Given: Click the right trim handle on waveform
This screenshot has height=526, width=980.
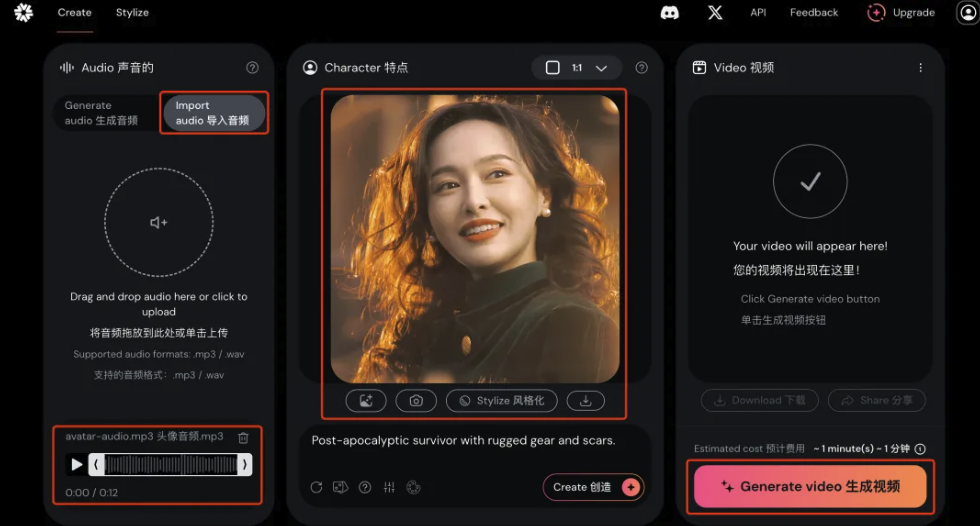Looking at the screenshot, I should 244,465.
